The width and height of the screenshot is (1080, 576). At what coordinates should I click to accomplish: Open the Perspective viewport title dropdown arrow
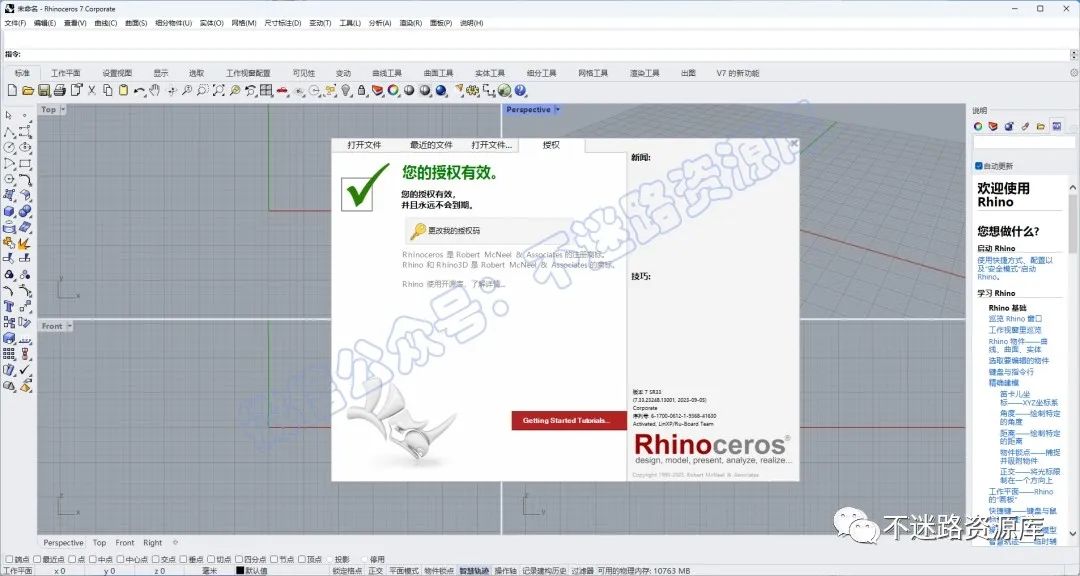pyautogui.click(x=557, y=110)
